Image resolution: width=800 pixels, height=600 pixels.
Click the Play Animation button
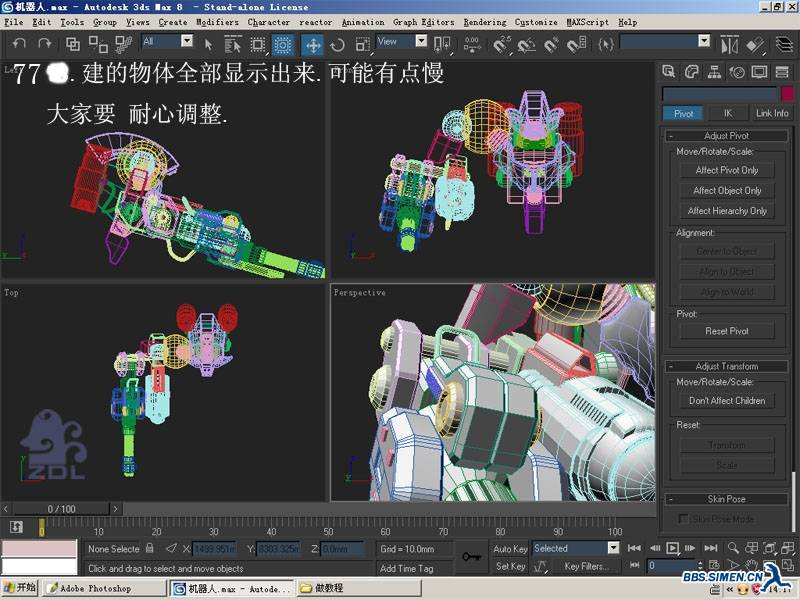pyautogui.click(x=672, y=548)
